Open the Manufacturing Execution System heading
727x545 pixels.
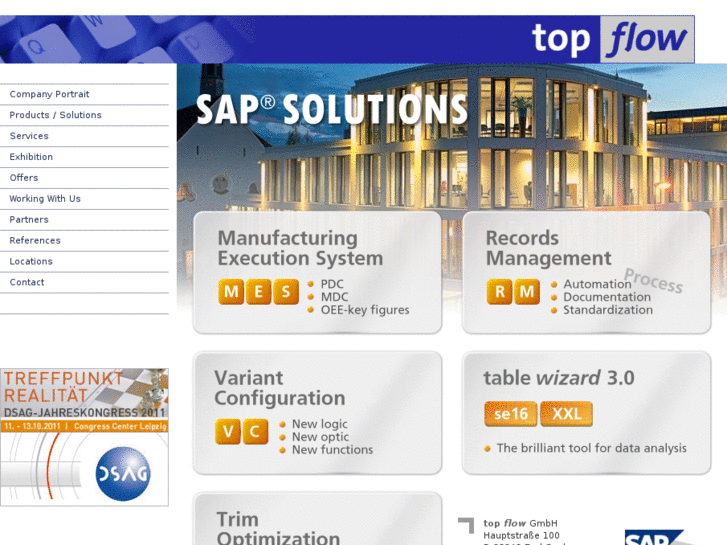(x=300, y=248)
